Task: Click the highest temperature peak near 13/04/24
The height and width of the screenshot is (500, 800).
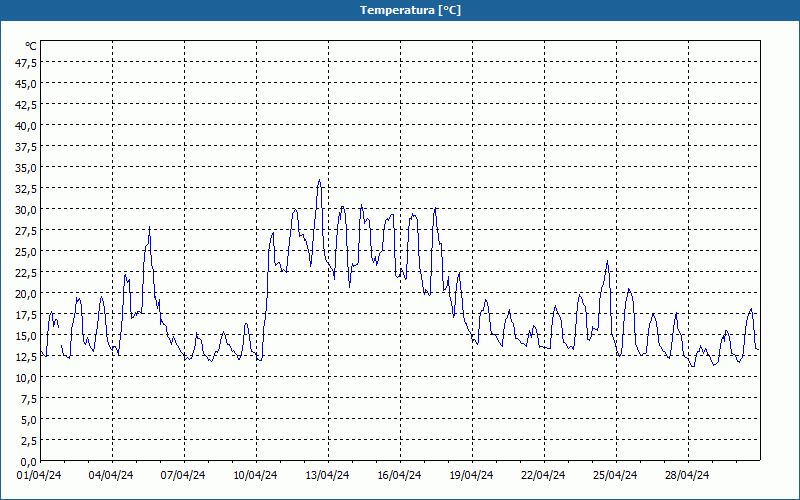Action: 319,180
